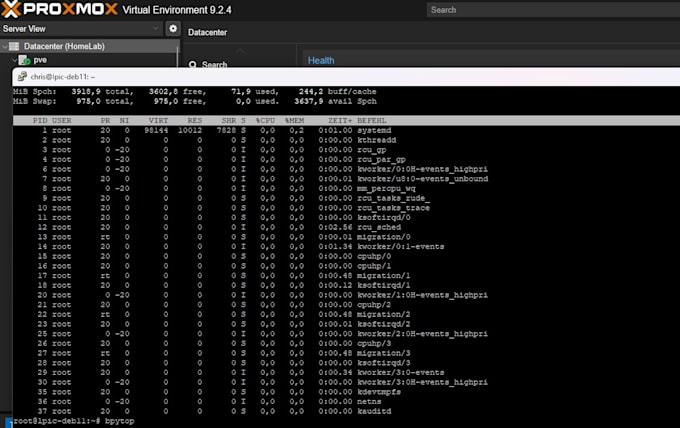Image resolution: width=680 pixels, height=428 pixels.
Task: Click the PuTTY icon in the terminal title bar
Action: 22,76
